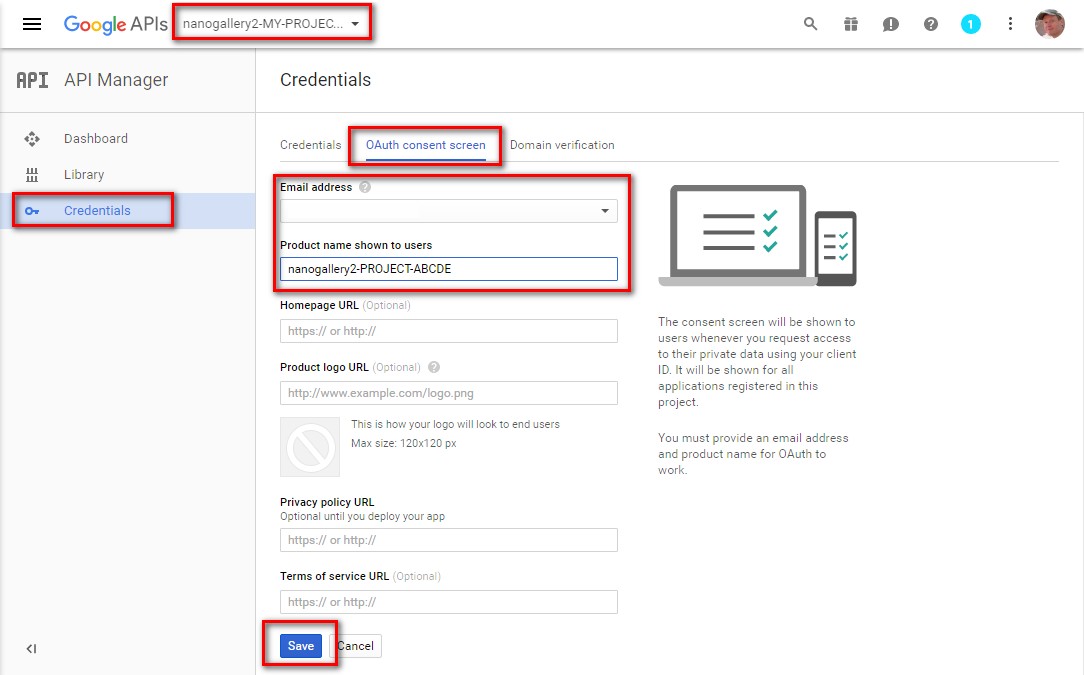This screenshot has width=1084, height=675.
Task: Switch to the OAuth consent screen tab
Action: point(426,145)
